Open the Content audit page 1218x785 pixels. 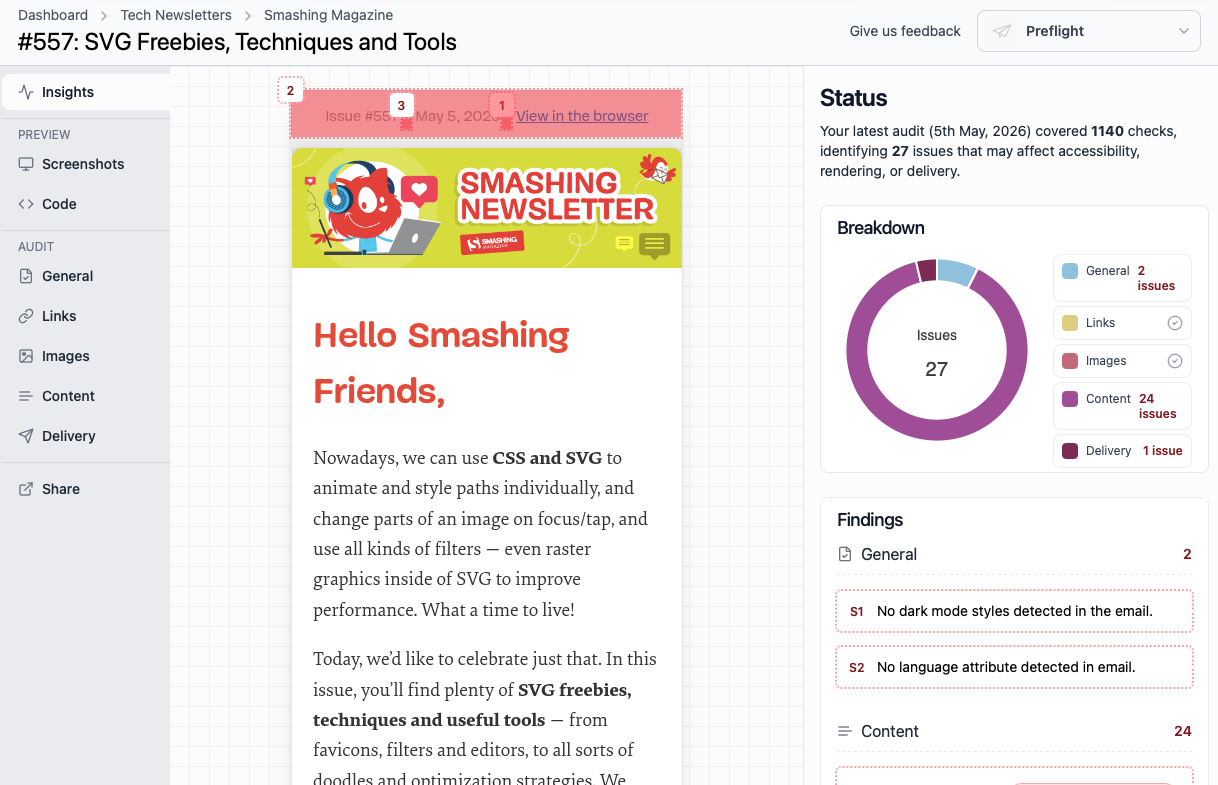click(x=85, y=396)
